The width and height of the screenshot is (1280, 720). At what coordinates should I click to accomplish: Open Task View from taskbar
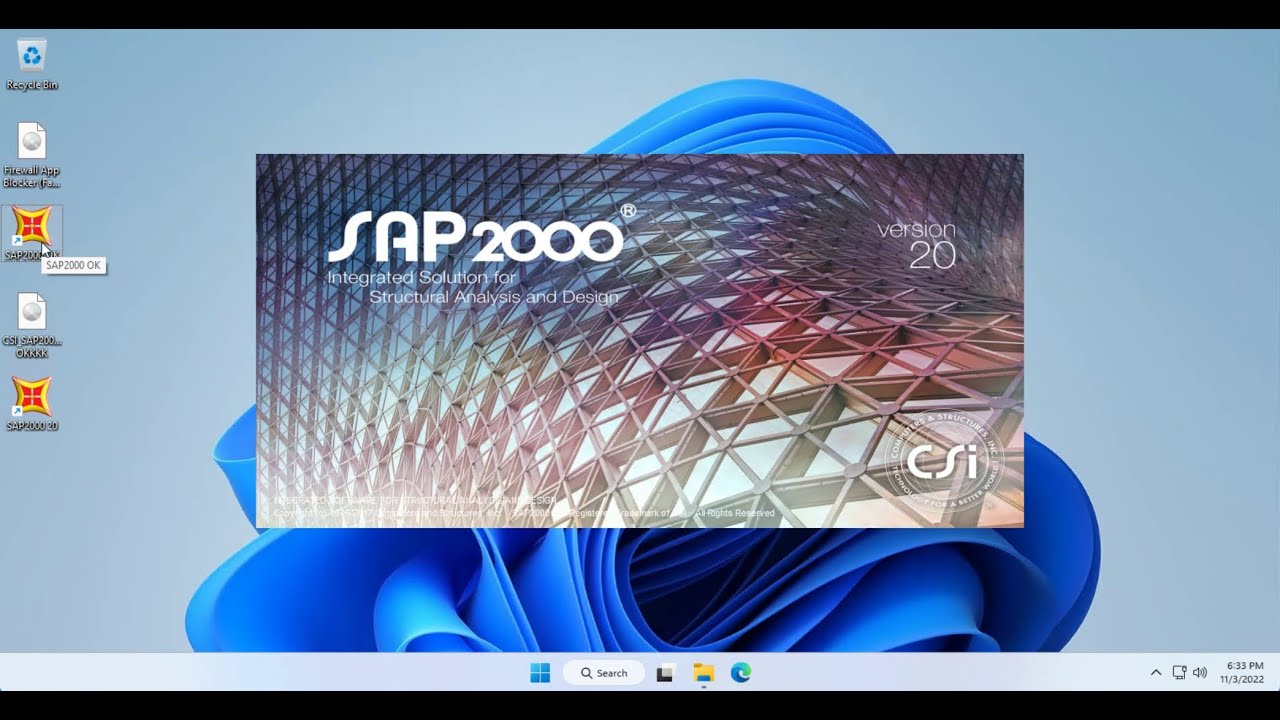[665, 673]
